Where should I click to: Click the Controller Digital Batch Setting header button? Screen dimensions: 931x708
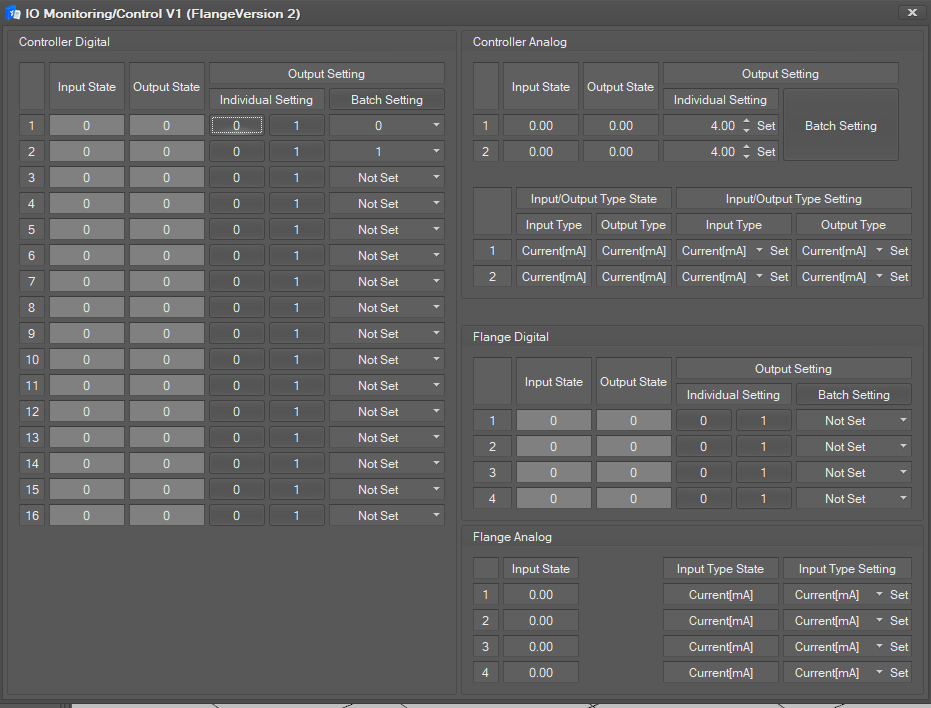point(387,100)
